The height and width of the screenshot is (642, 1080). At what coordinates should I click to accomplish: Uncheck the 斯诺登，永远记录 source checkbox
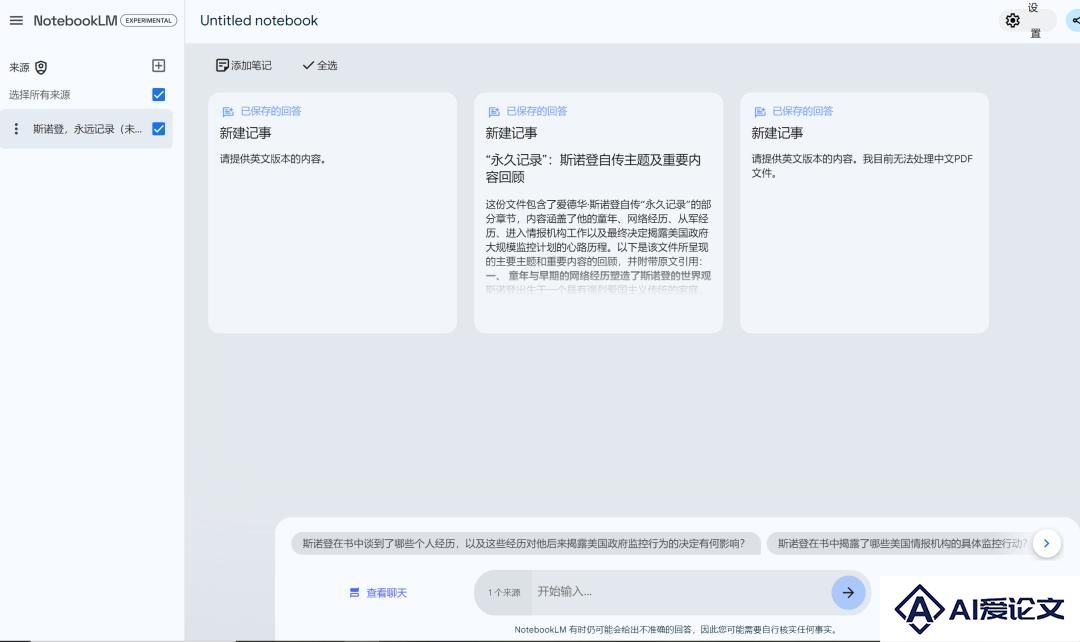point(158,129)
